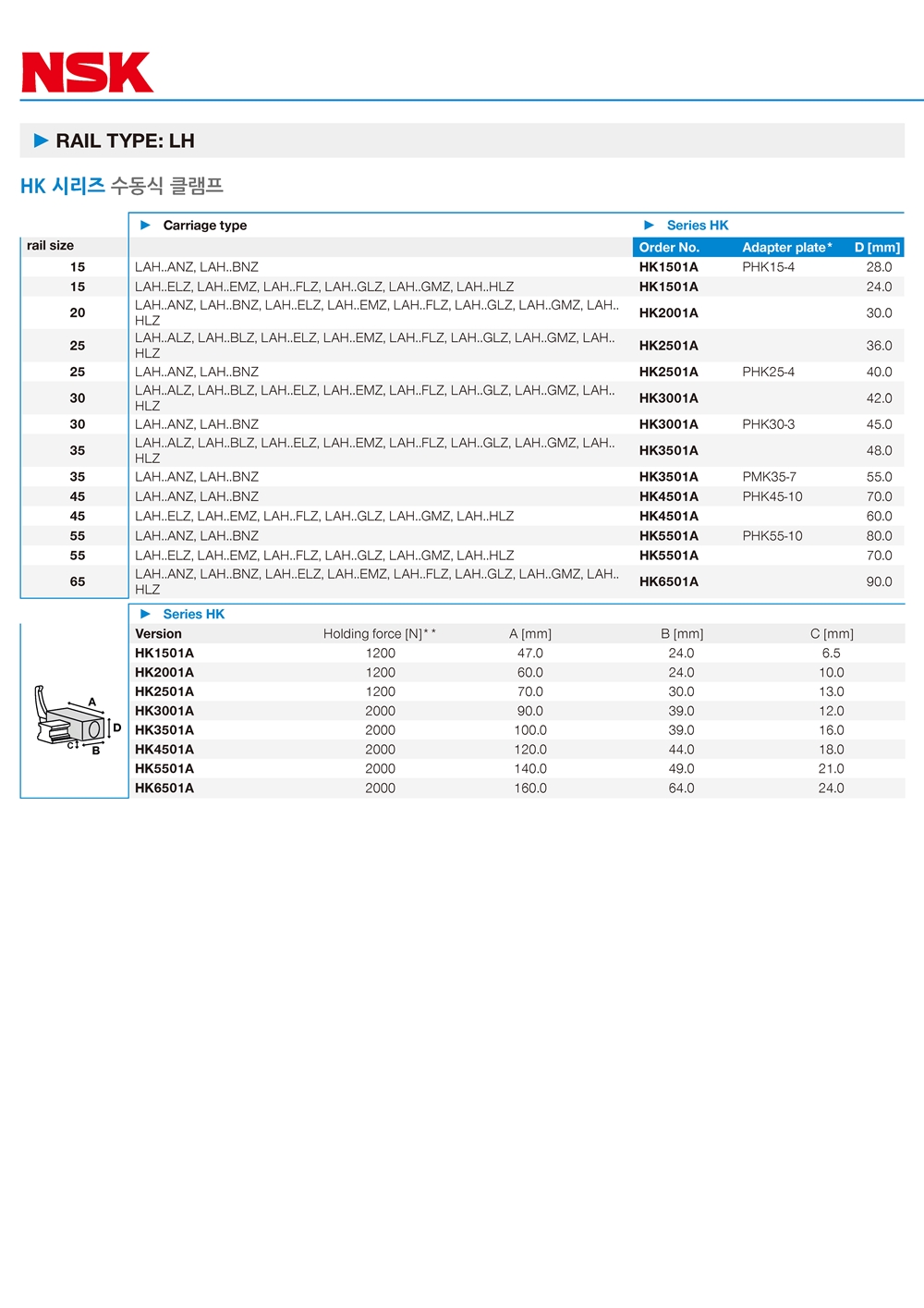
Task: Click the A value 100.0
Action: click(x=530, y=730)
